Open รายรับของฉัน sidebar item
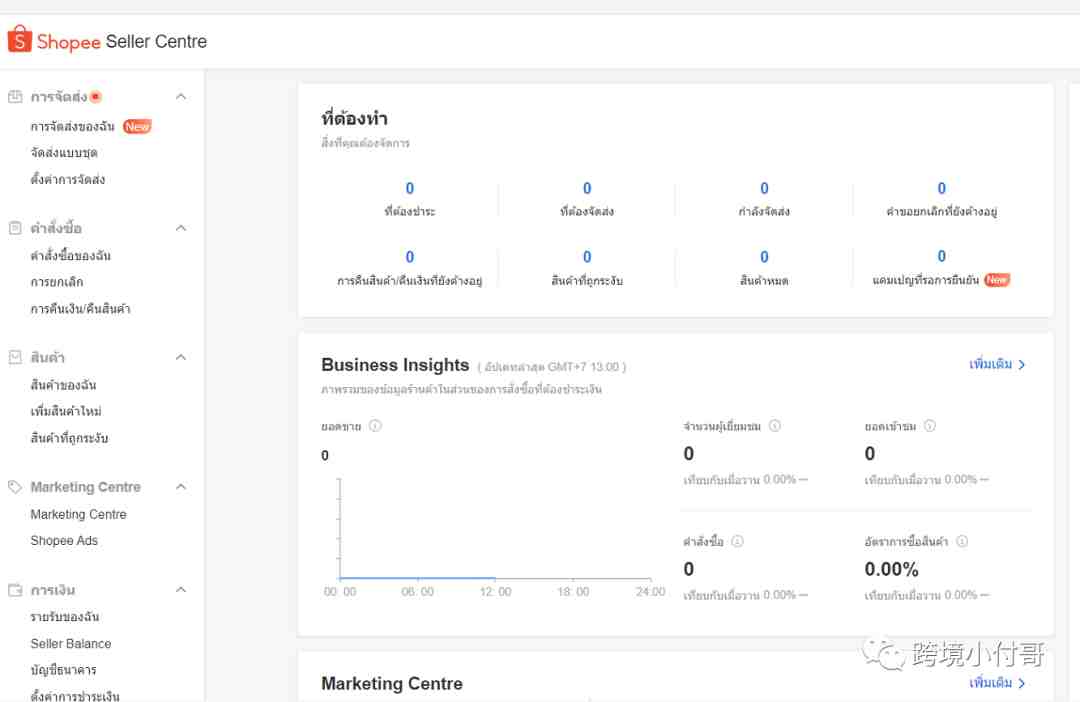Image resolution: width=1080 pixels, height=702 pixels. point(65,617)
